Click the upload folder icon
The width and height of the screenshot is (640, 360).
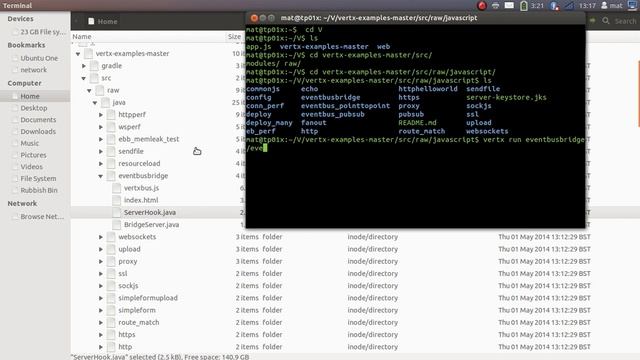111,249
